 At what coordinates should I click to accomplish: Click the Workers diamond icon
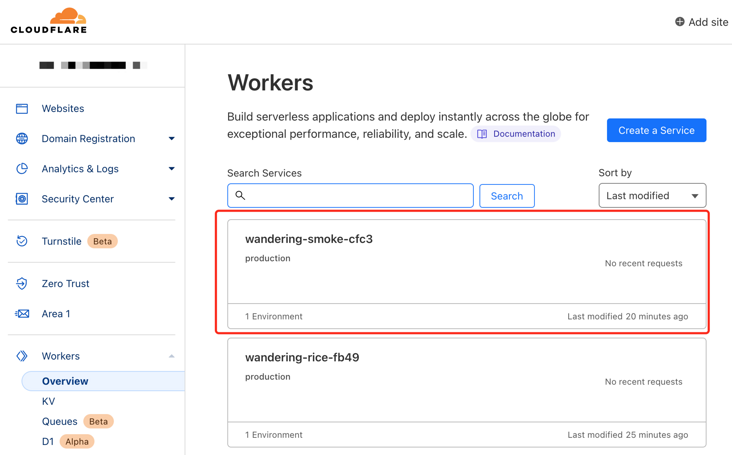[x=22, y=356]
